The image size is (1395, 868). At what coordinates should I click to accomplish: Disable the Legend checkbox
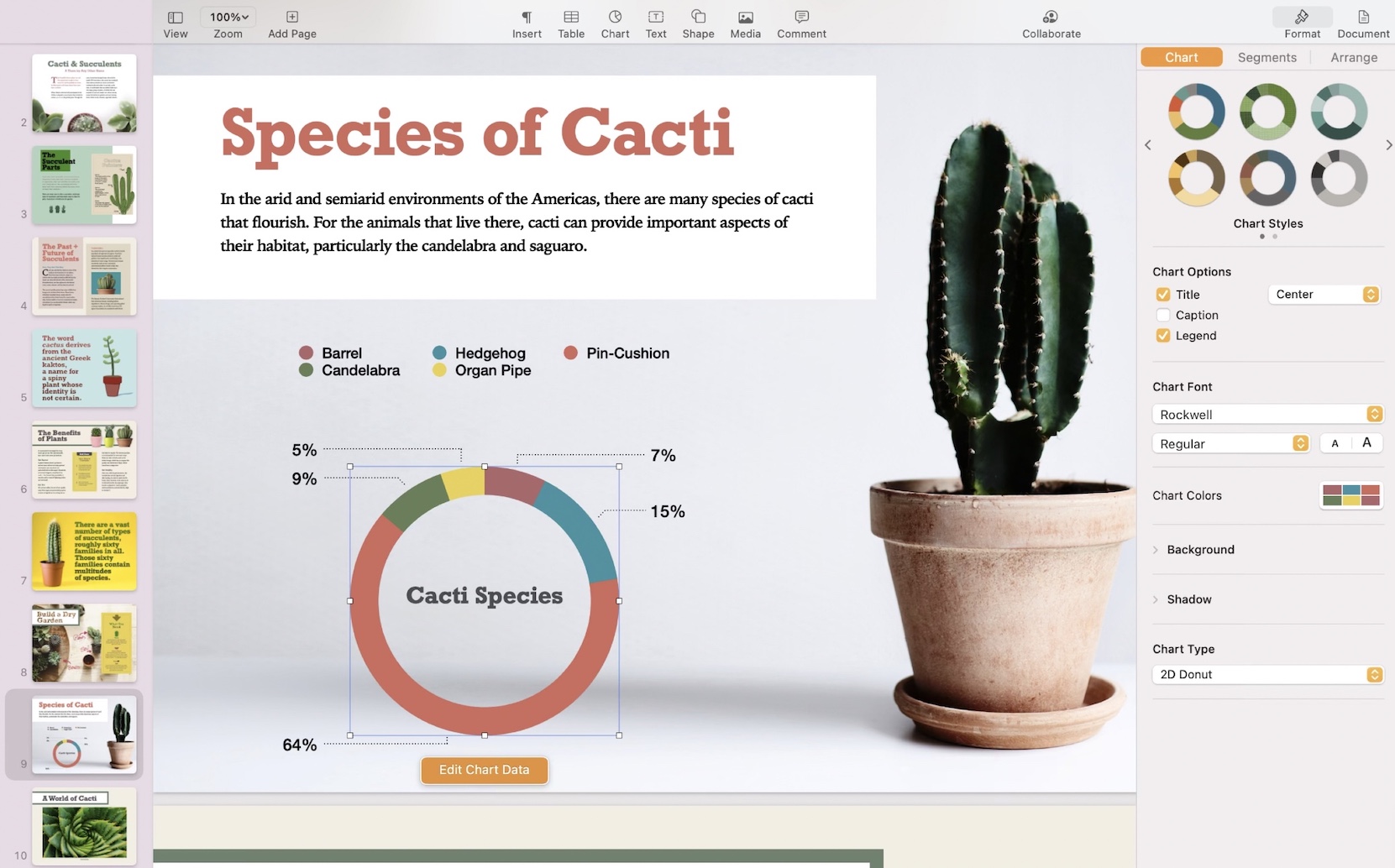[x=1163, y=336]
